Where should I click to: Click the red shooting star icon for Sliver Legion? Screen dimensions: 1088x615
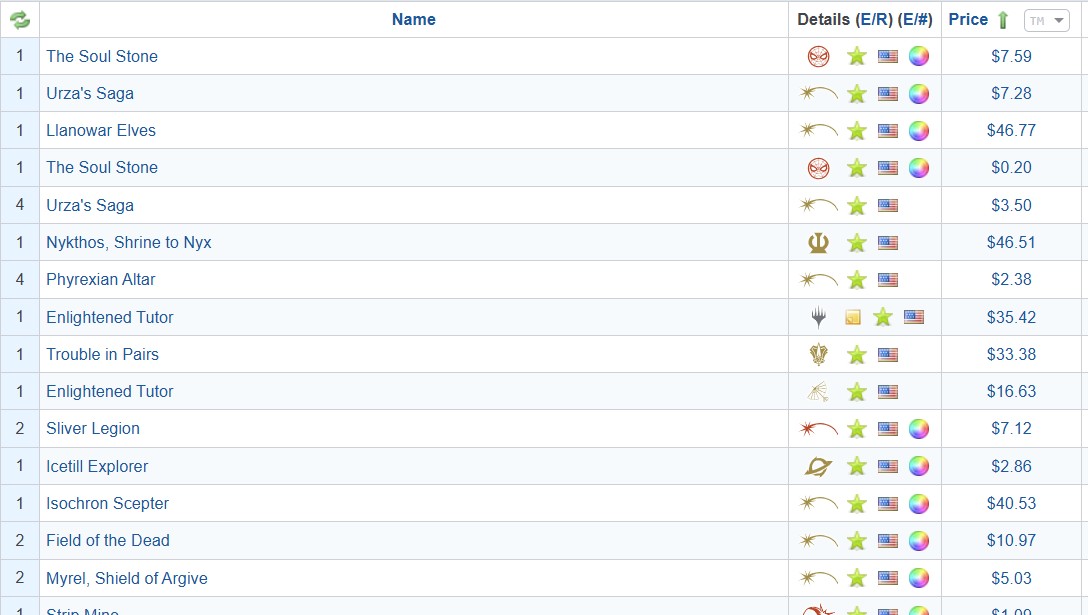pyautogui.click(x=819, y=429)
